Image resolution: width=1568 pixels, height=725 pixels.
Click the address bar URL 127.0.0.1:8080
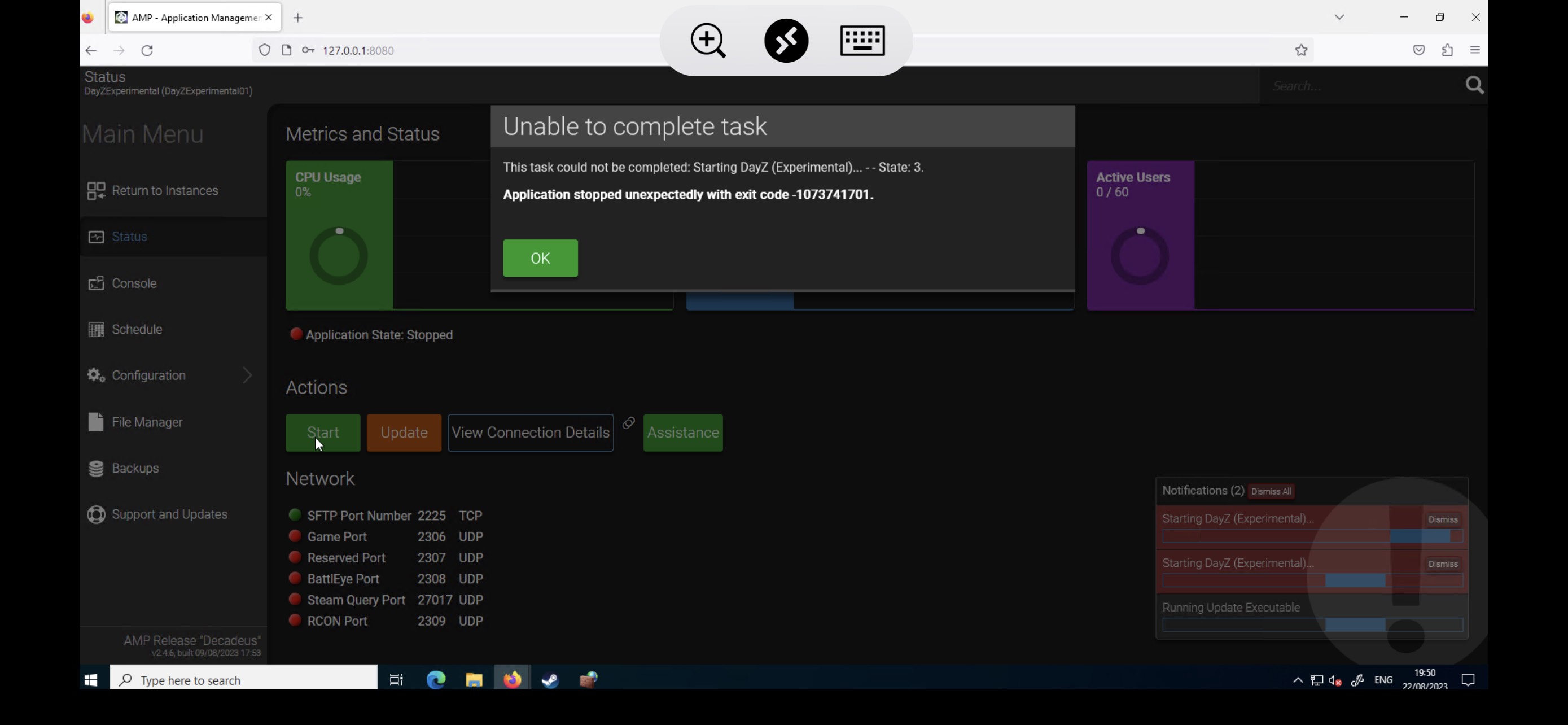click(x=358, y=50)
